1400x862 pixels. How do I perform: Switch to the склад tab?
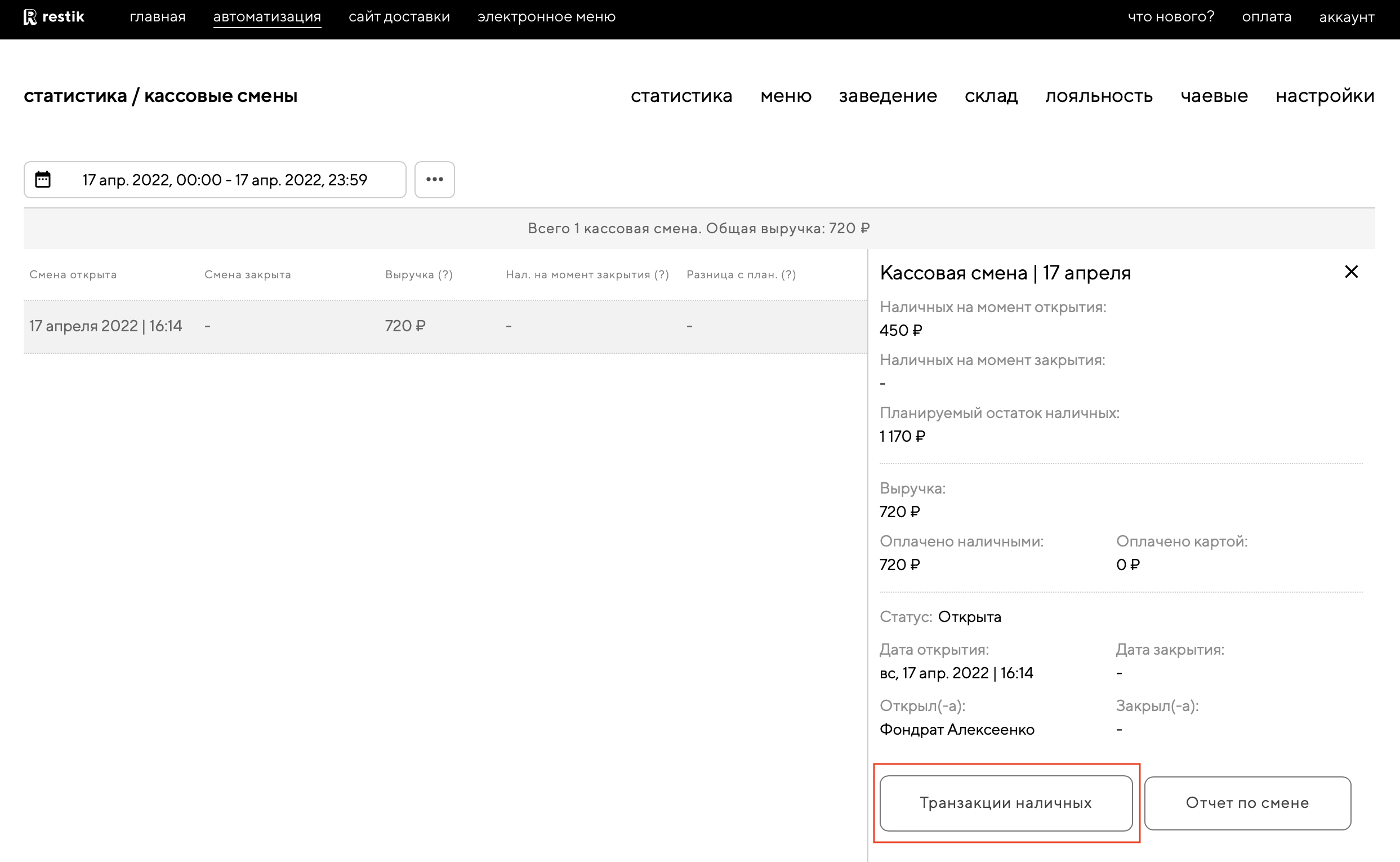pyautogui.click(x=991, y=96)
